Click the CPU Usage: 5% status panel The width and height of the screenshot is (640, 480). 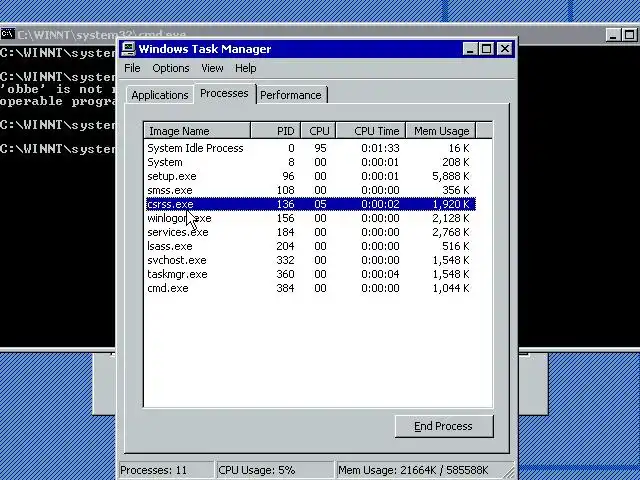(x=275, y=470)
